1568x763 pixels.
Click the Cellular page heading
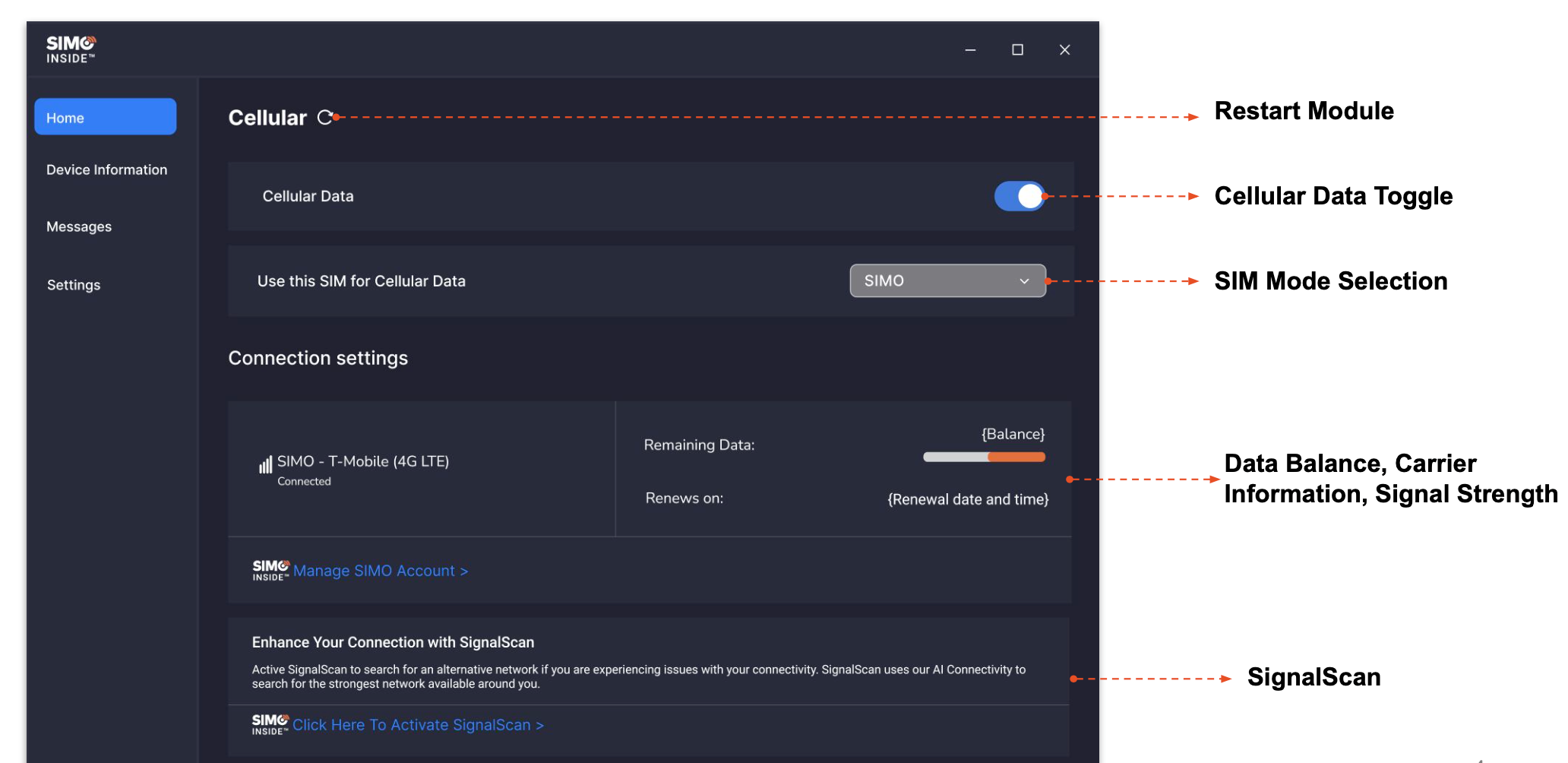tap(267, 118)
